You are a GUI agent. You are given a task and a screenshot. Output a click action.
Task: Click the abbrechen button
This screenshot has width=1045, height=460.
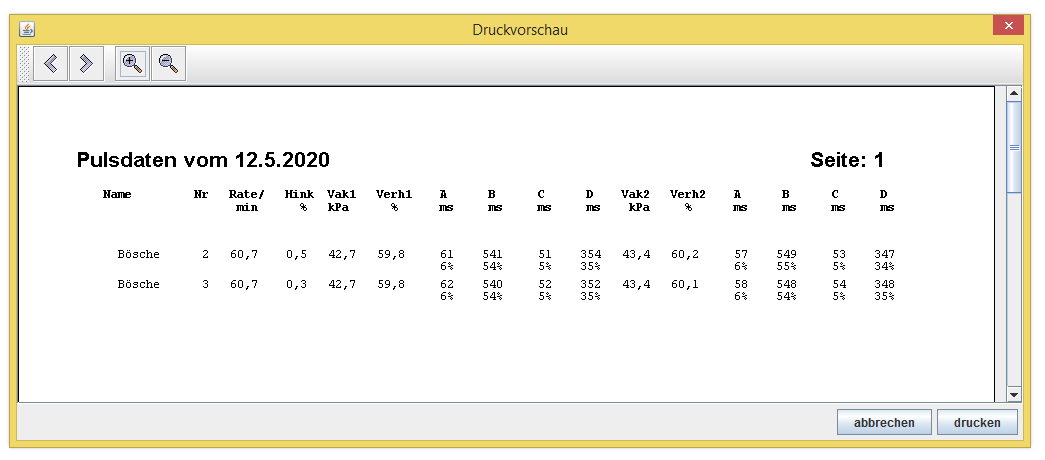coord(884,423)
